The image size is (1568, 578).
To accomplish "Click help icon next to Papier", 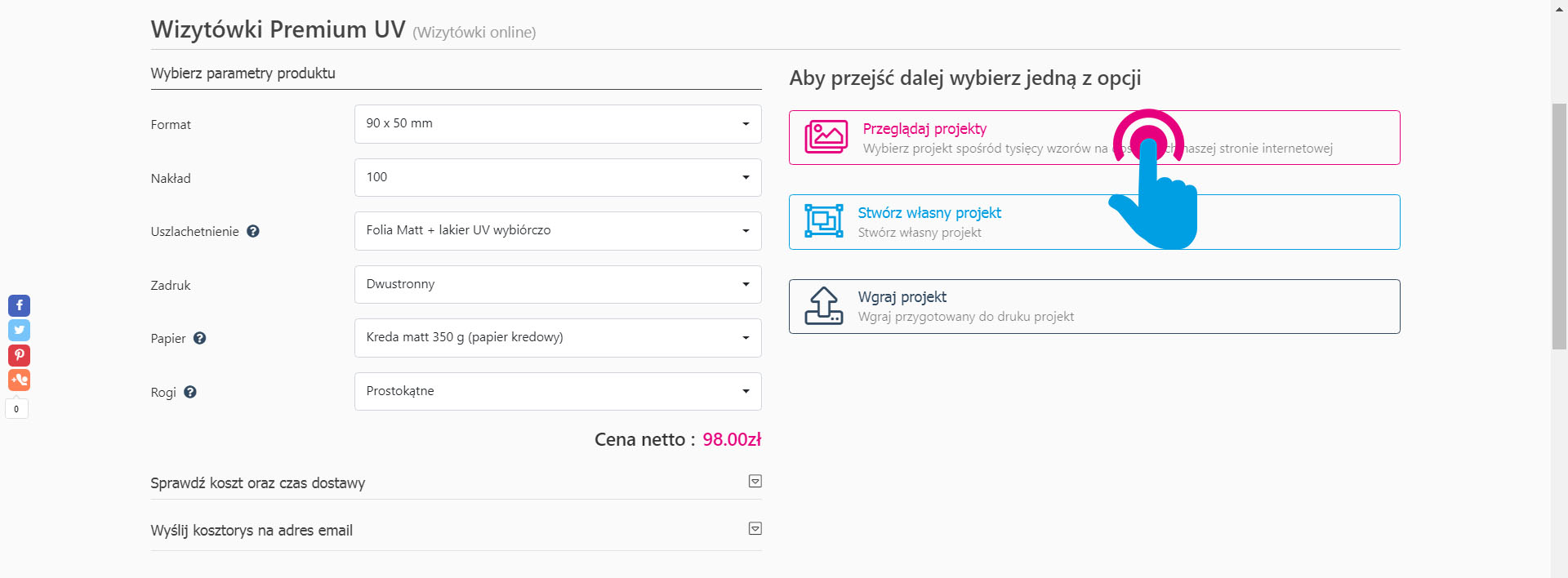I will tap(199, 338).
